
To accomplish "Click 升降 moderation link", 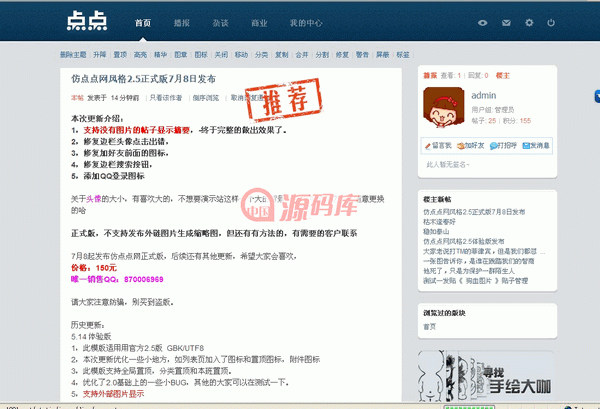I will coord(99,55).
